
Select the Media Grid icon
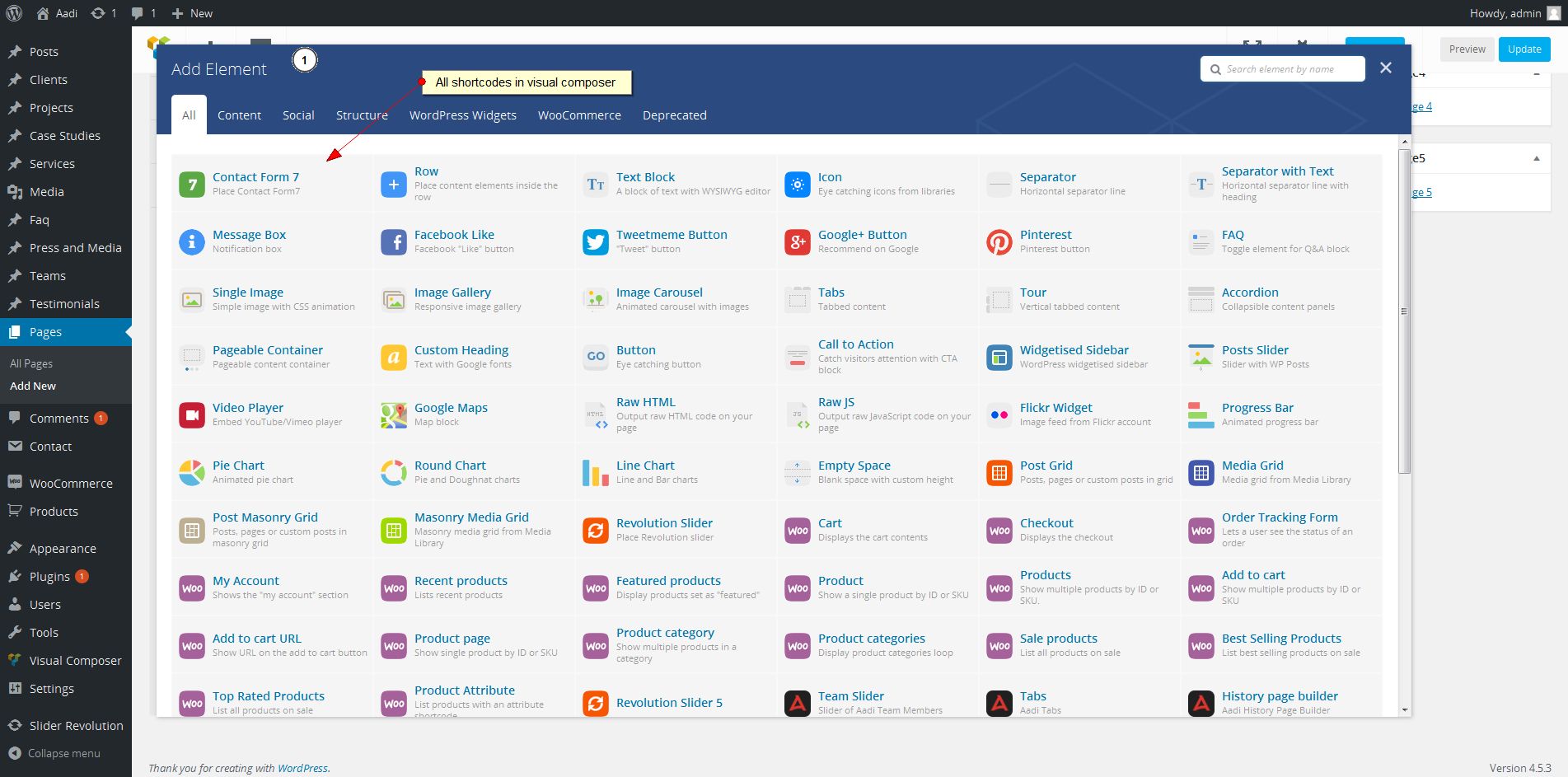point(1201,472)
